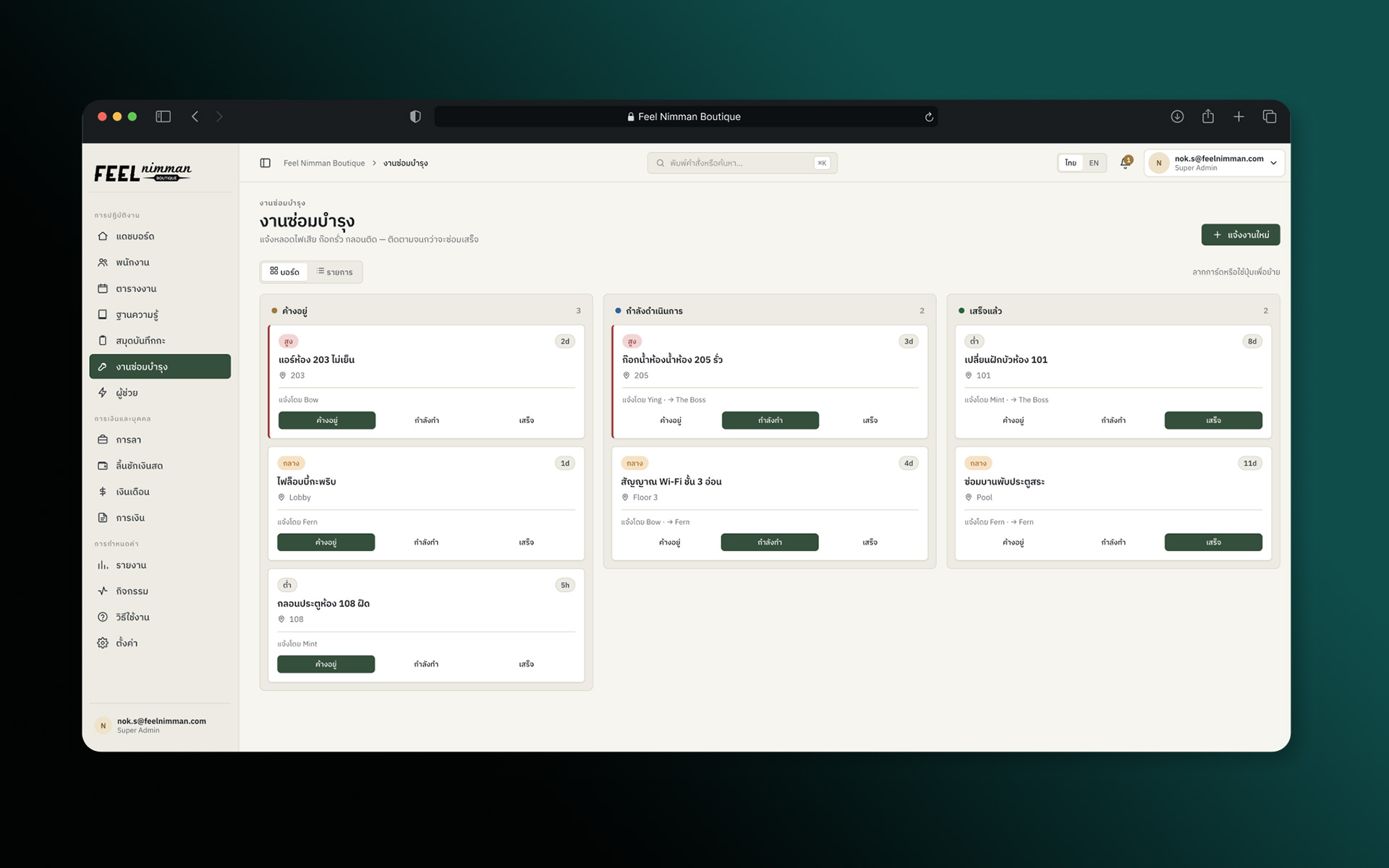Set กลอนประตูห้อง 108 card to กำลังทำ
Image resolution: width=1389 pixels, height=868 pixels.
426,664
